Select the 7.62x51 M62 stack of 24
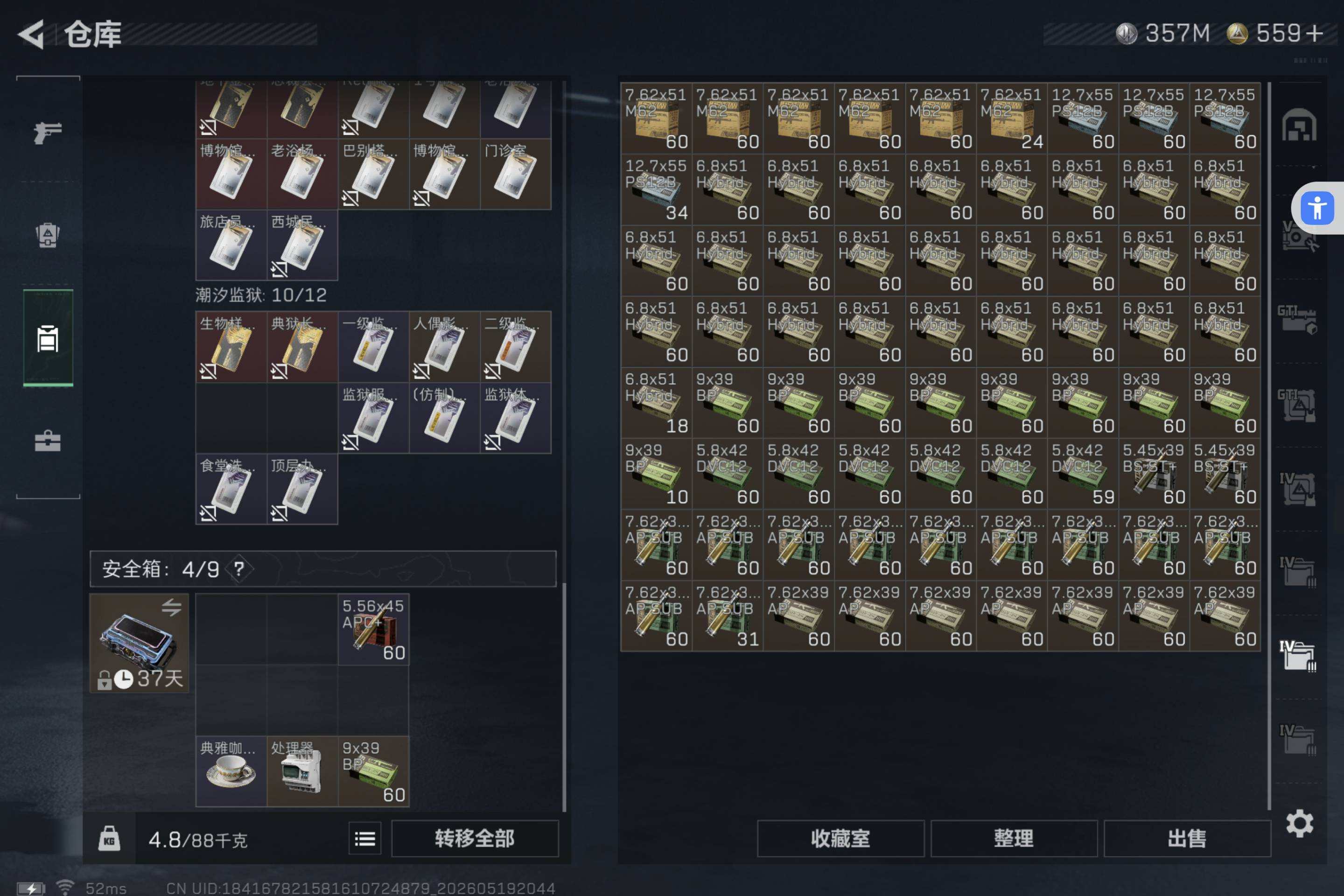This screenshot has height=896, width=1344. 1011,118
